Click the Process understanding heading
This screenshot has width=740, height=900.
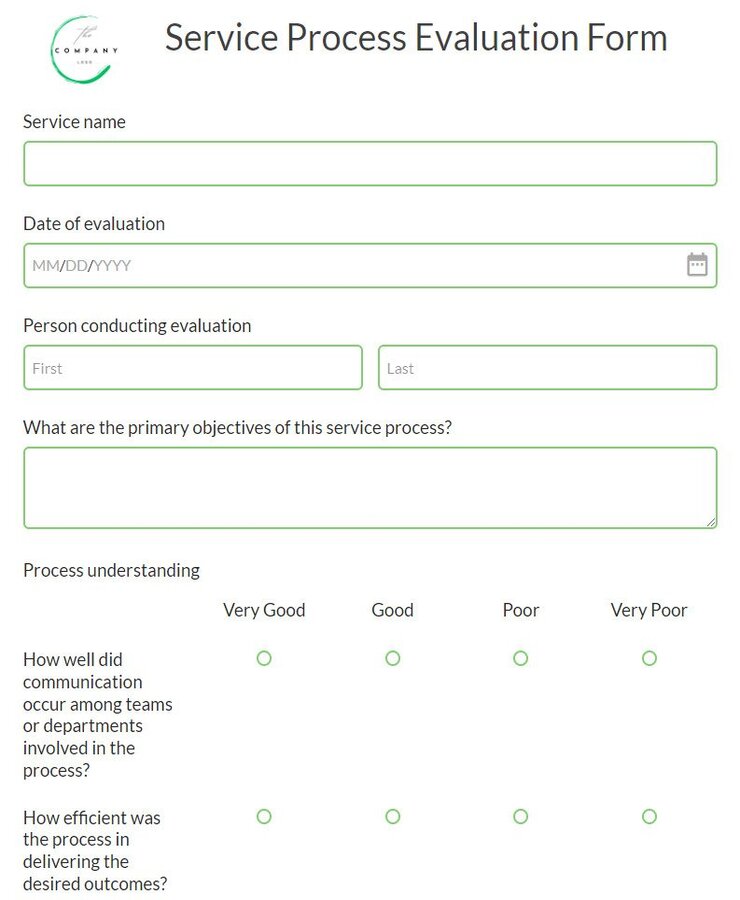tap(110, 570)
